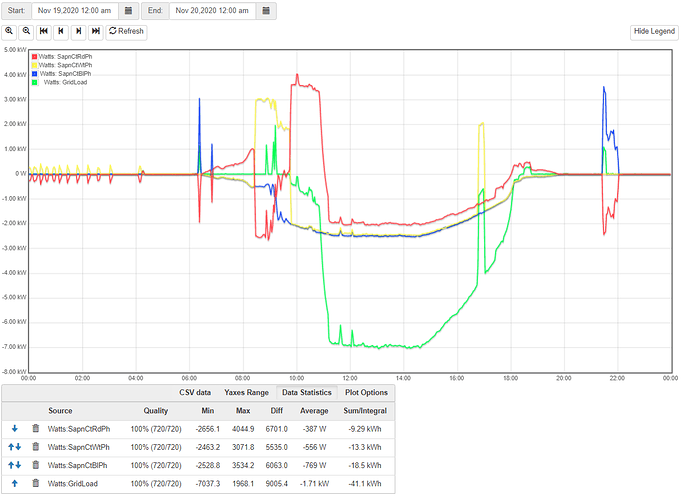Click the -9.29 kWh integral value
Image resolution: width=681 pixels, height=500 pixels.
click(x=365, y=429)
